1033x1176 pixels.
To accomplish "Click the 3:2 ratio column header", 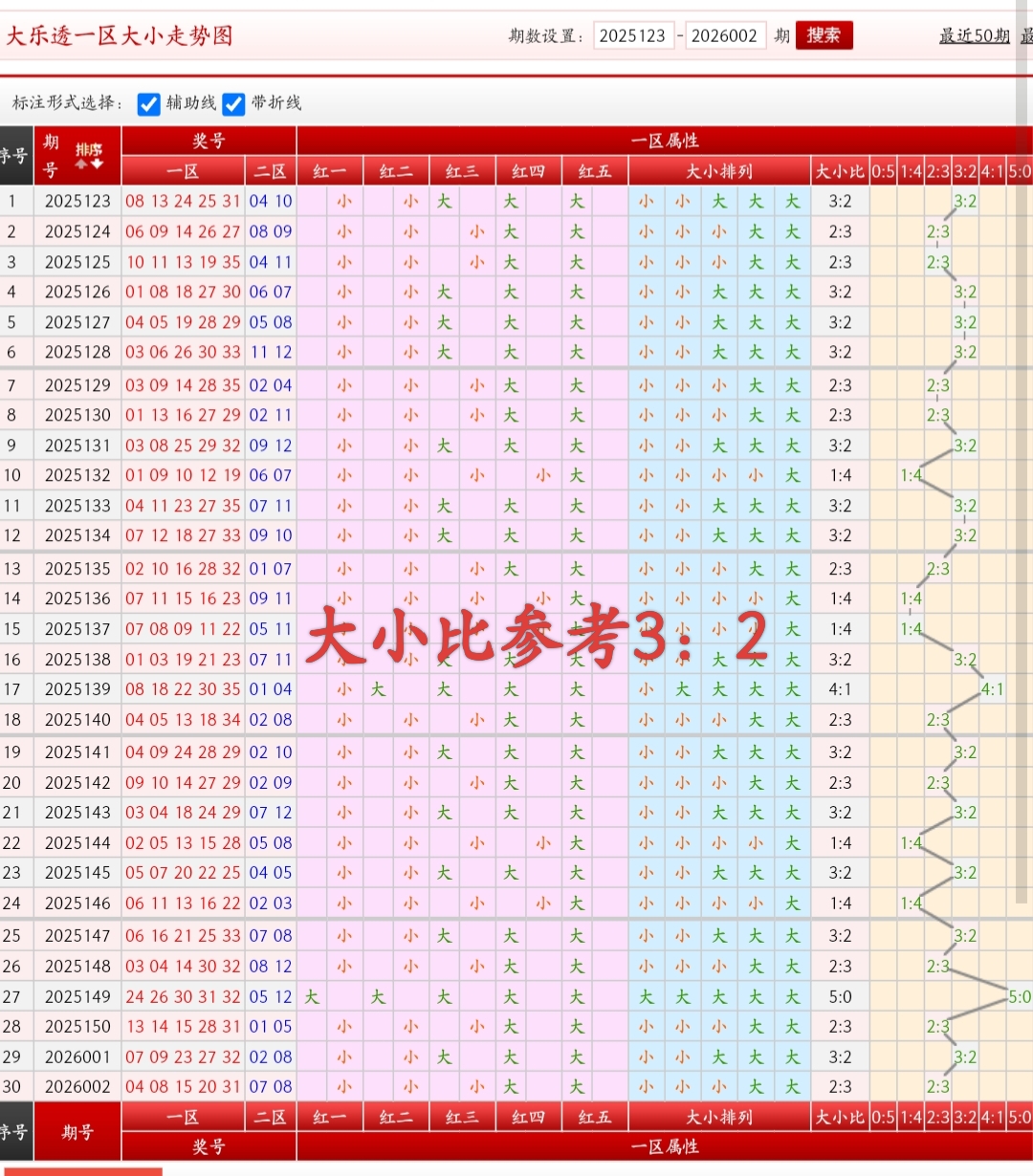I will tap(963, 170).
